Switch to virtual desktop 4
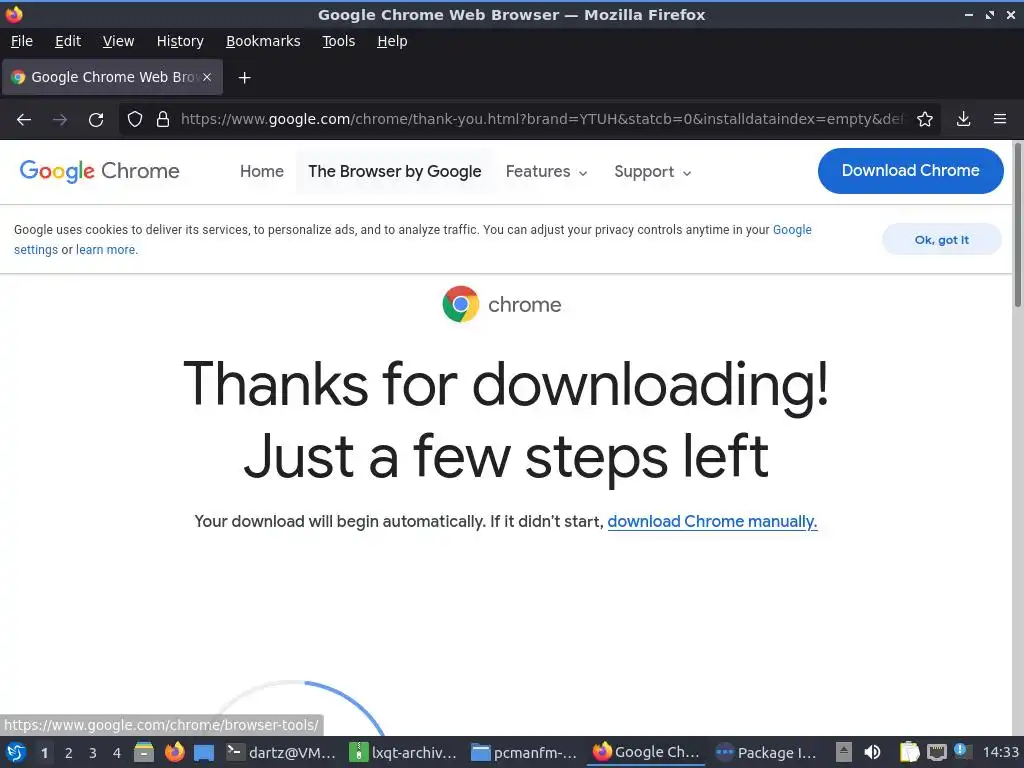 [x=117, y=752]
